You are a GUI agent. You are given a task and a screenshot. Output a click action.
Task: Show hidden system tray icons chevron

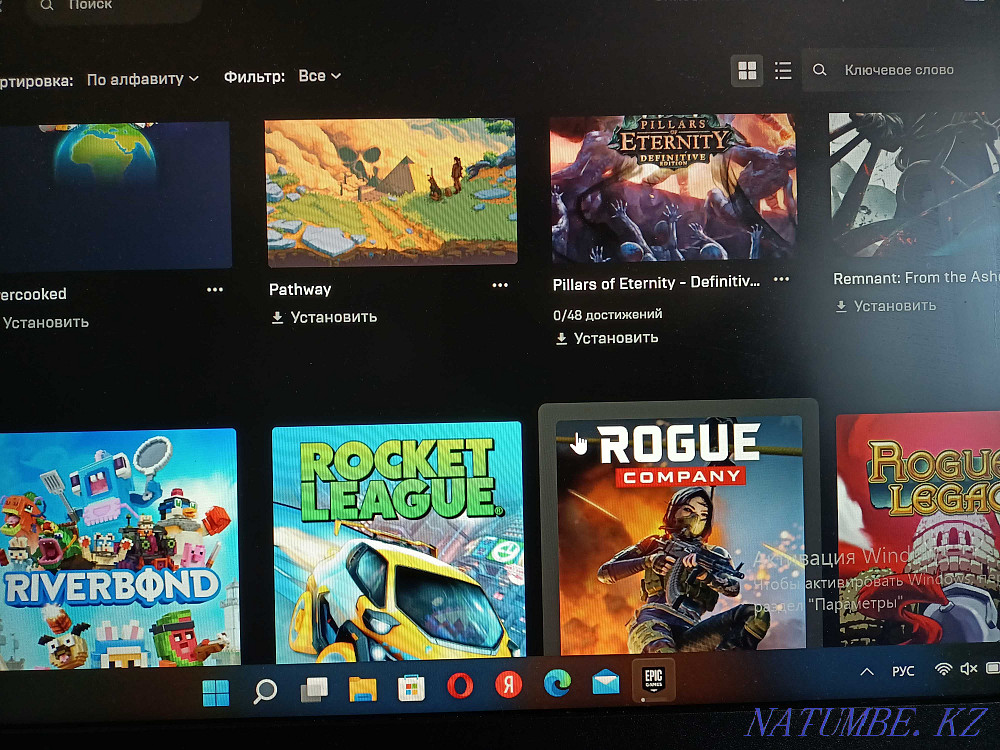coord(867,671)
